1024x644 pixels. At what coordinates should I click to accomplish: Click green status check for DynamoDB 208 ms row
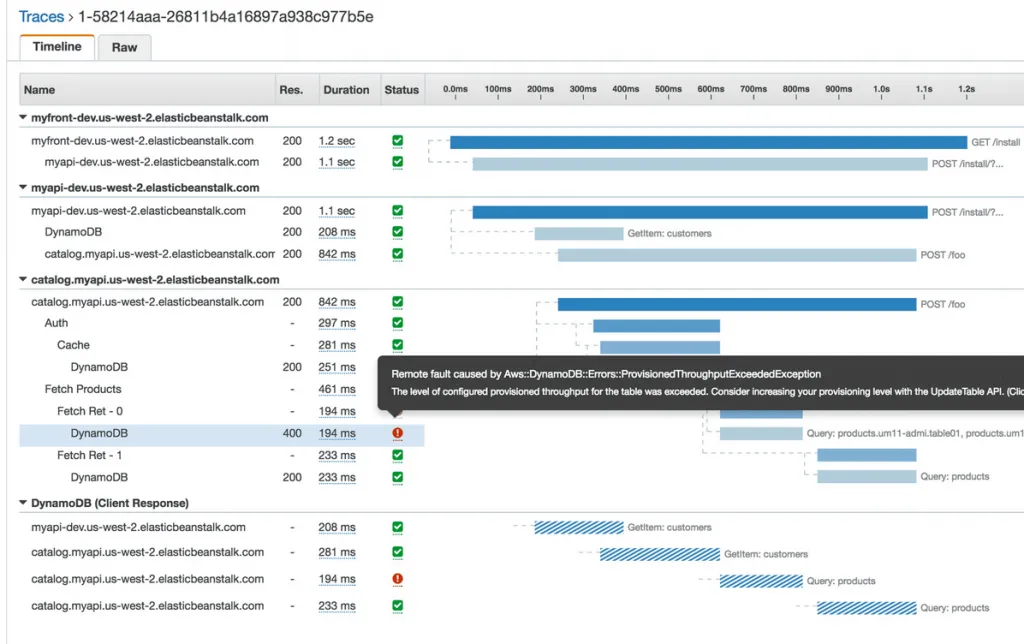click(x=397, y=232)
